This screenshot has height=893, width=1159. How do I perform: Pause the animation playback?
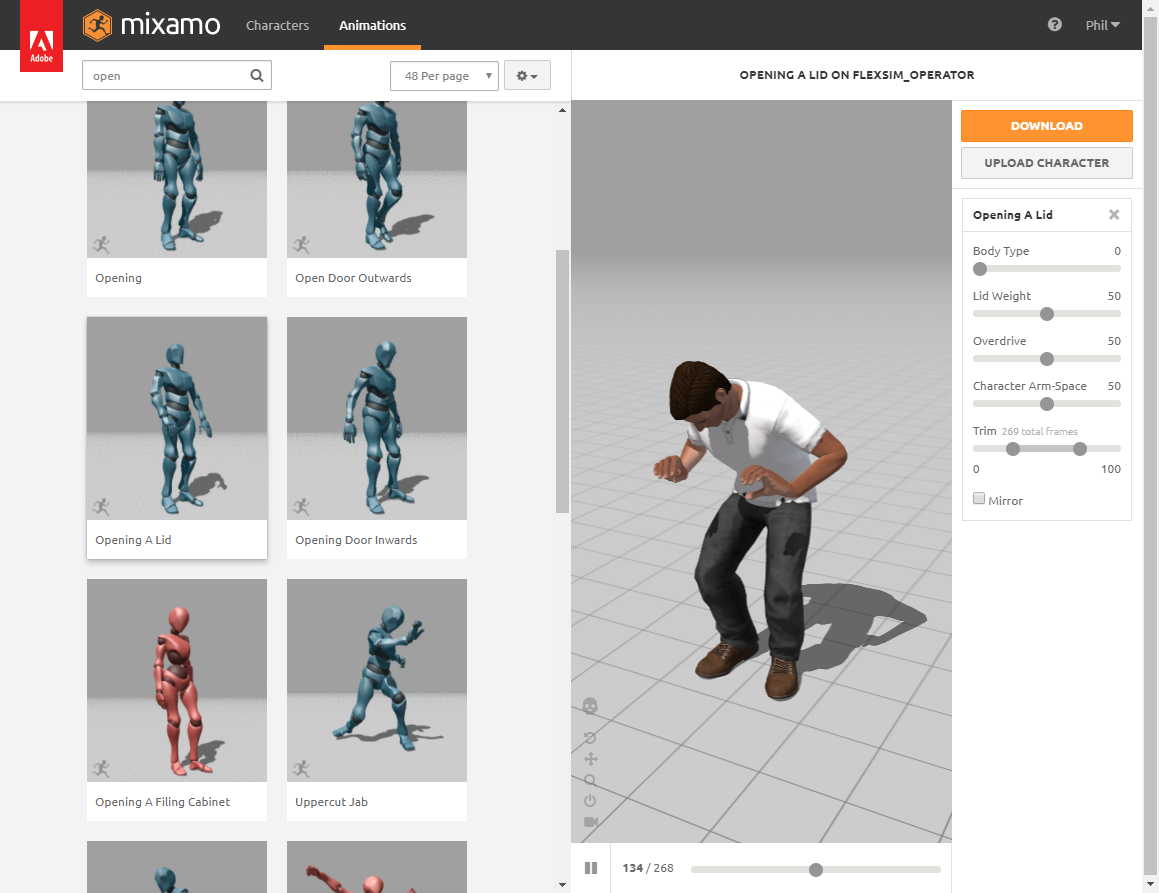(x=590, y=868)
